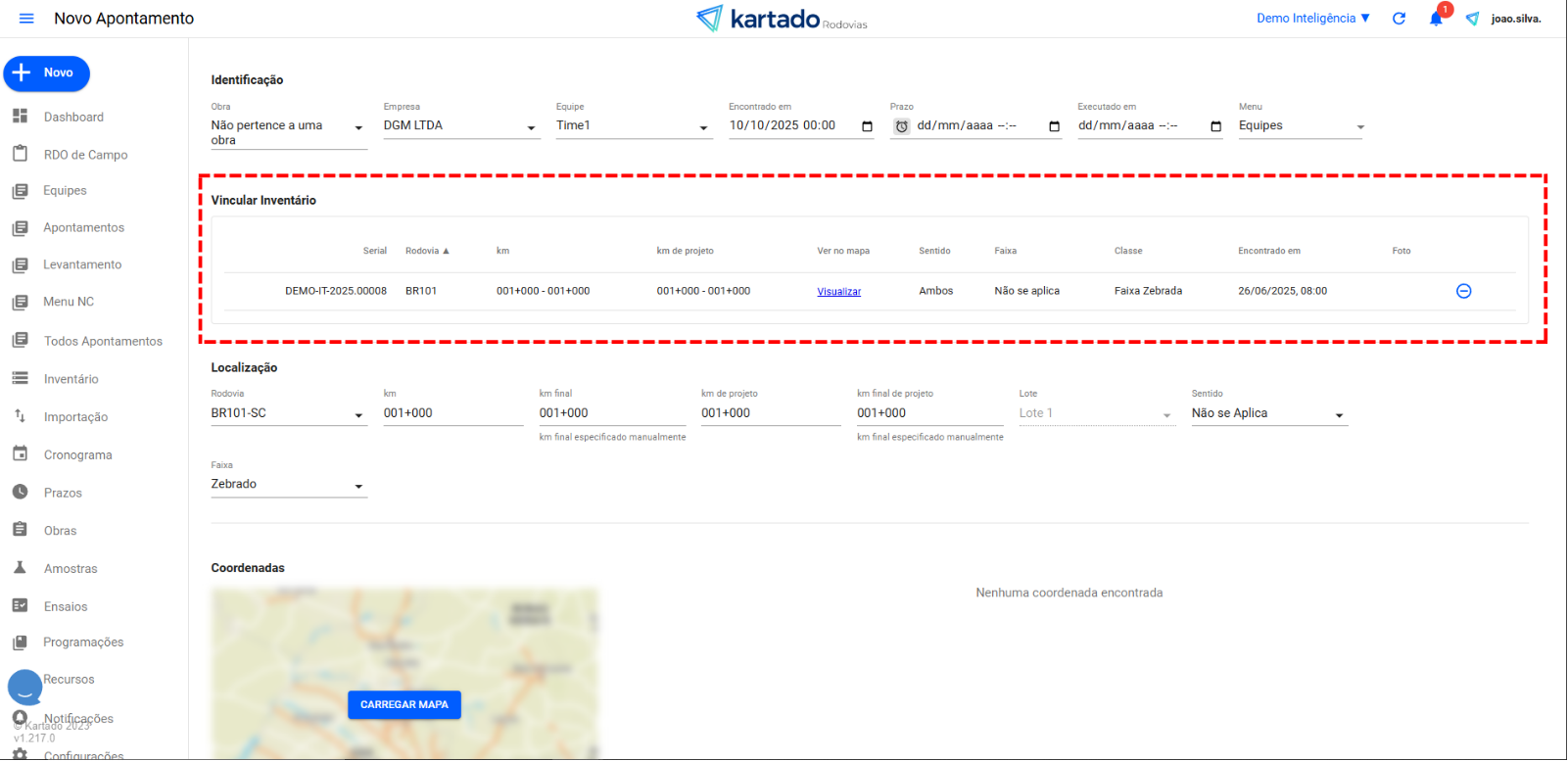Go to Dashboard in the sidebar
This screenshot has height=761, width=1568.
coord(73,118)
